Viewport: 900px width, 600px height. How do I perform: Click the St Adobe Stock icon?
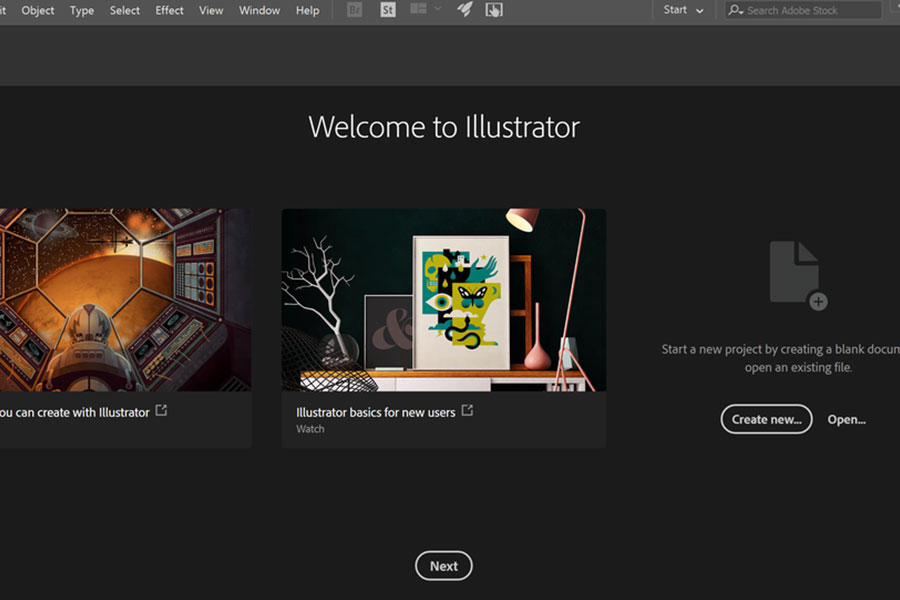click(x=388, y=10)
